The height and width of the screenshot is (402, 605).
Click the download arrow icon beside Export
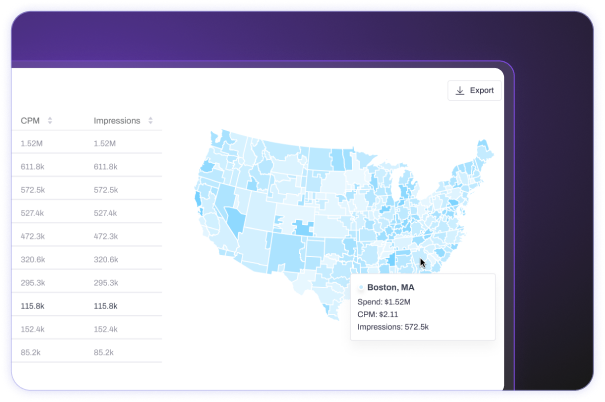pyautogui.click(x=460, y=90)
